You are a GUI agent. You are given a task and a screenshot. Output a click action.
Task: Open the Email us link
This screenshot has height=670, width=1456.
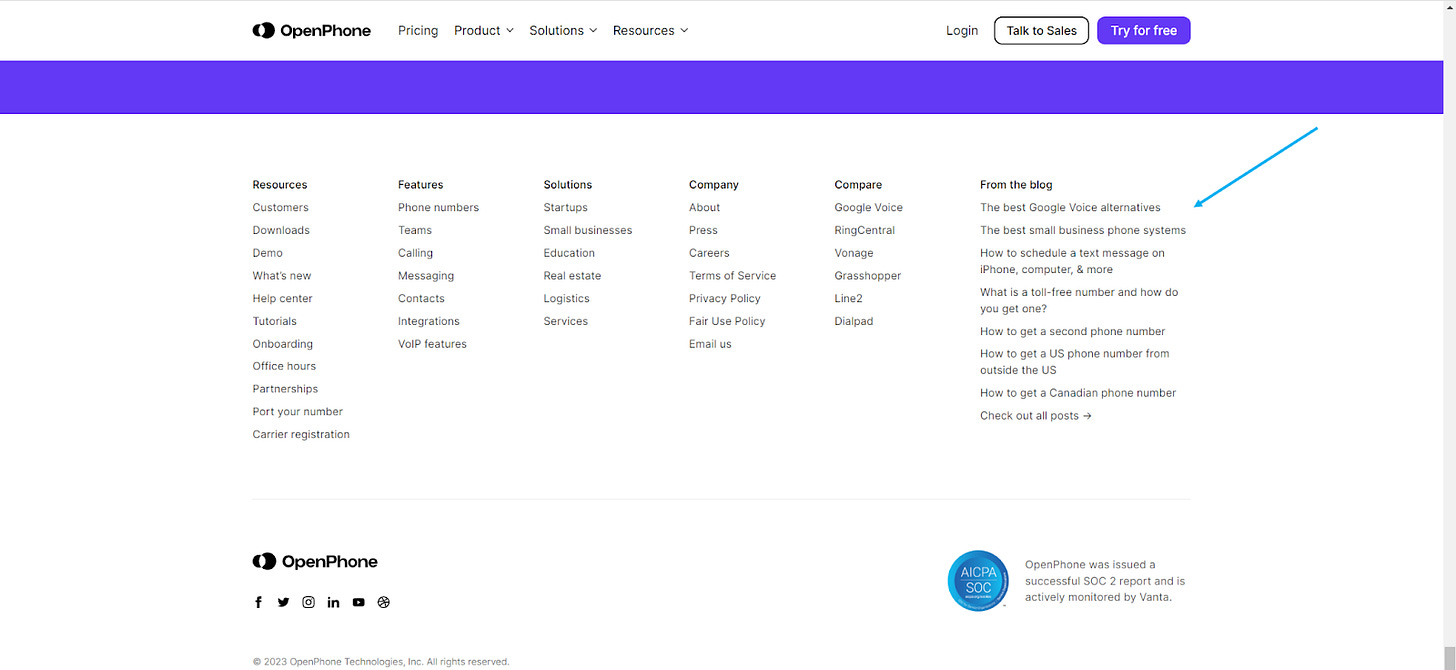(x=710, y=344)
